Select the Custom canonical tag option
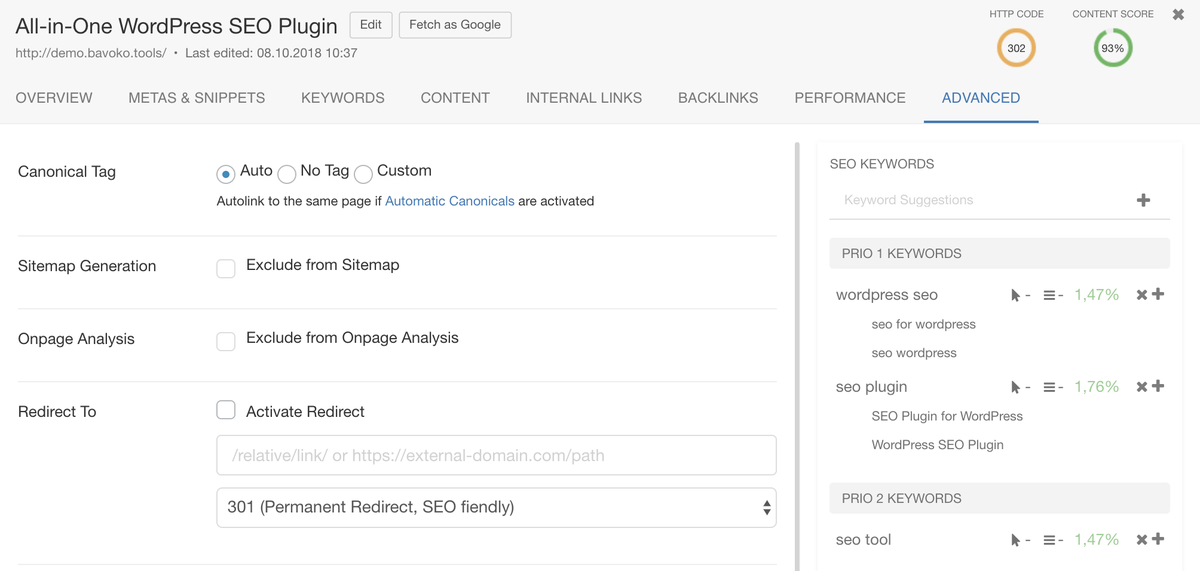This screenshot has height=571, width=1200. (363, 174)
